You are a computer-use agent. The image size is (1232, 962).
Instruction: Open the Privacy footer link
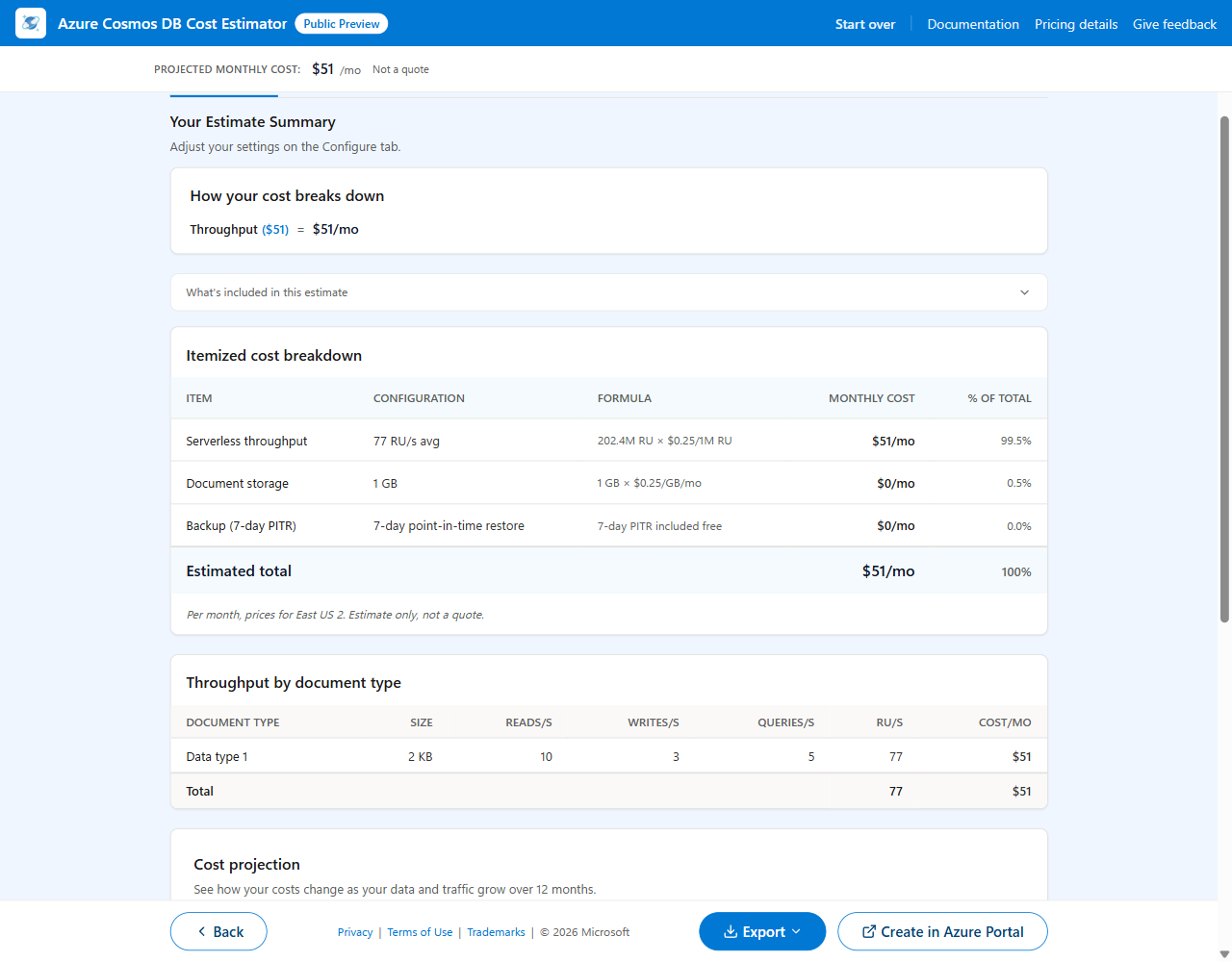tap(355, 932)
